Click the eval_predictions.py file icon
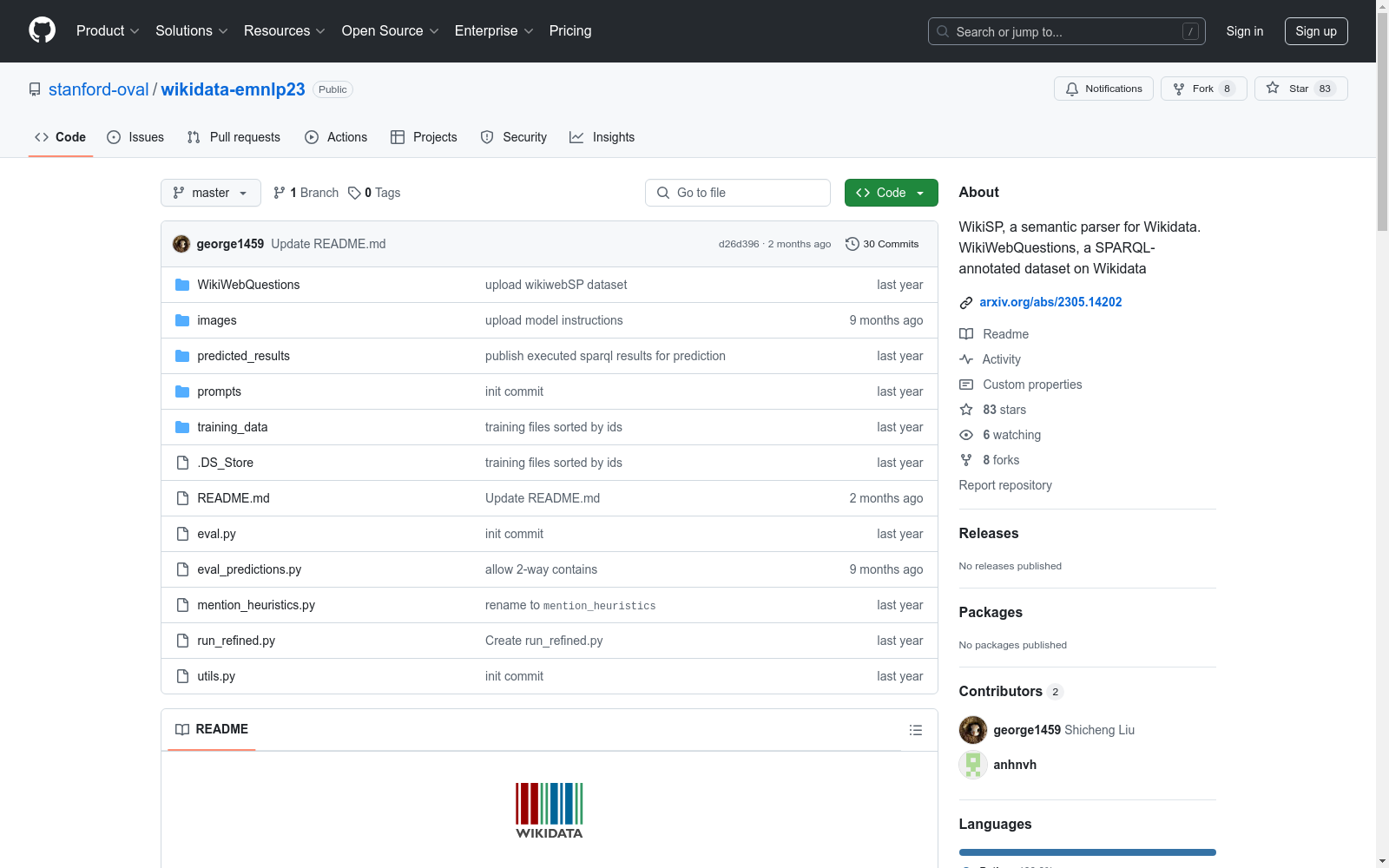 pyautogui.click(x=182, y=569)
